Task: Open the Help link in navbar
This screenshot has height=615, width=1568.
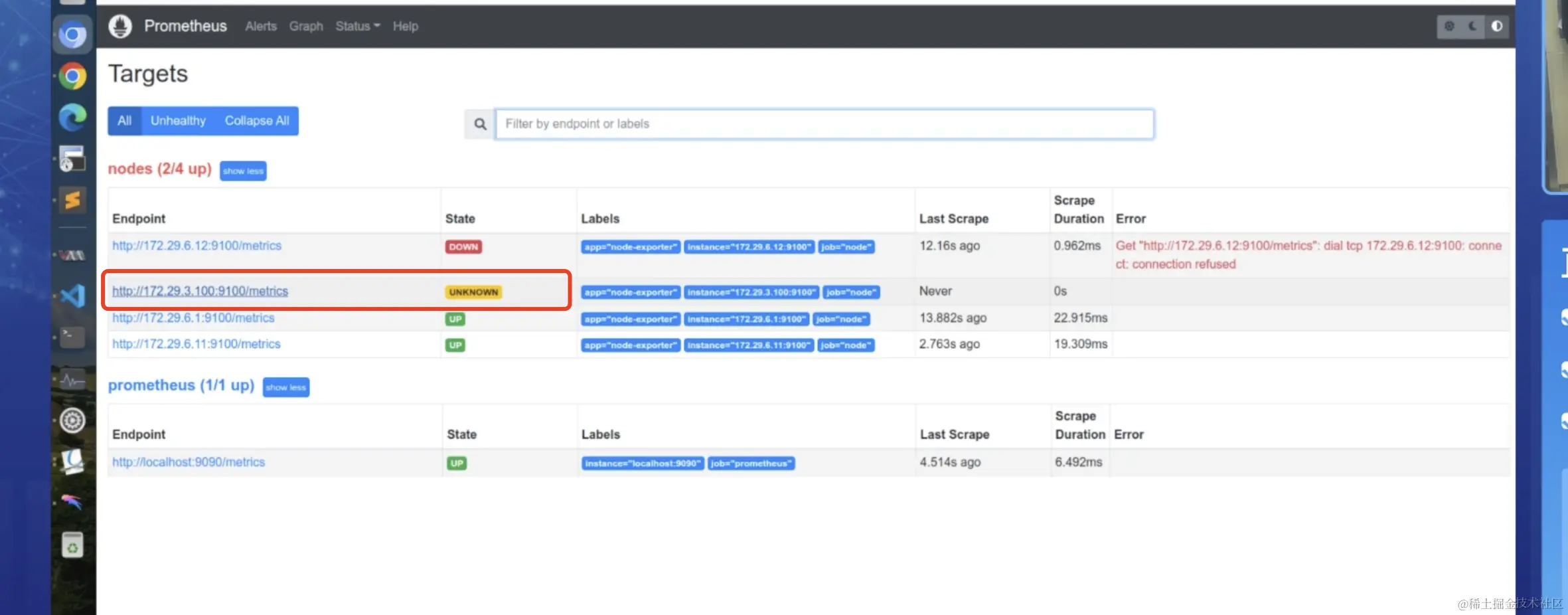Action: pos(406,27)
